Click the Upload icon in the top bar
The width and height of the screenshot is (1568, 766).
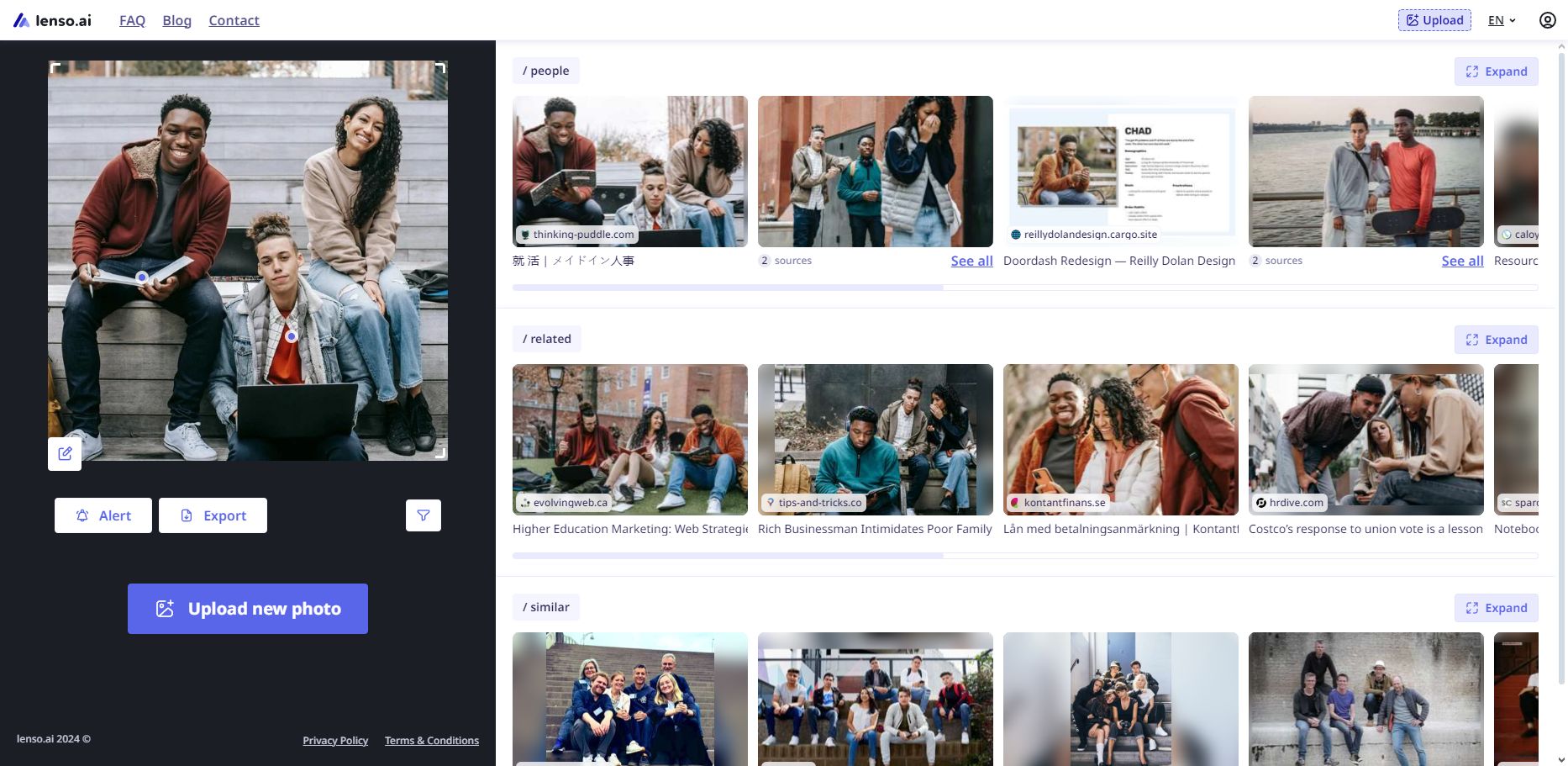[1413, 19]
